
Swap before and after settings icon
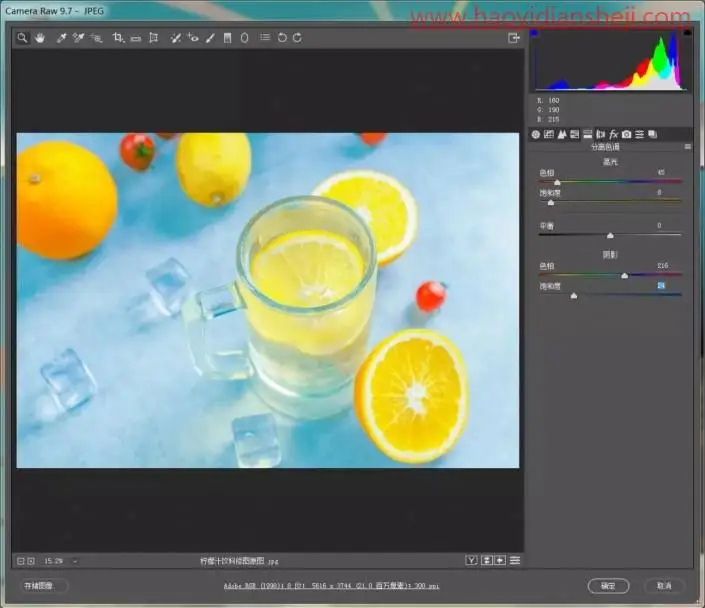486,560
